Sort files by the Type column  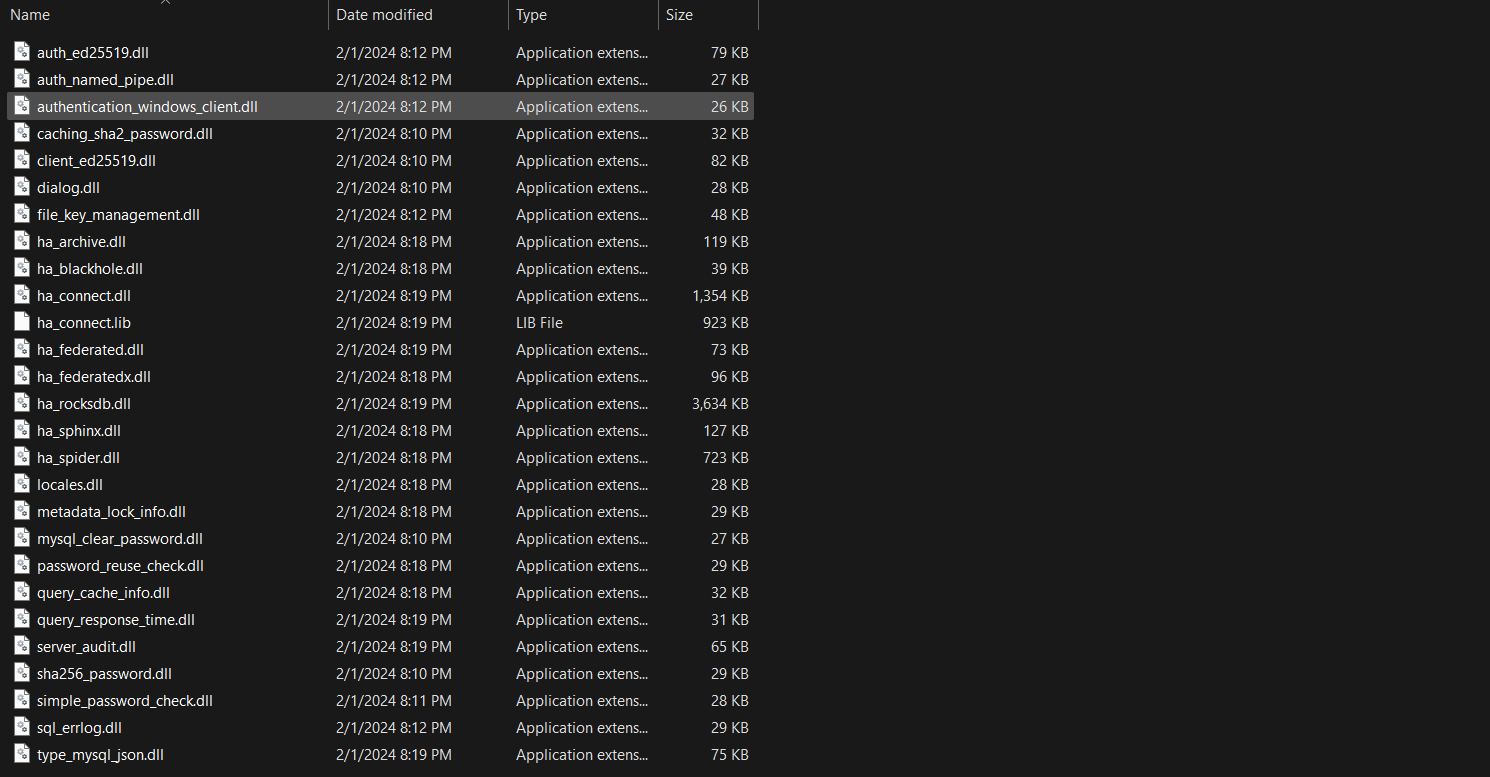pyautogui.click(x=531, y=15)
